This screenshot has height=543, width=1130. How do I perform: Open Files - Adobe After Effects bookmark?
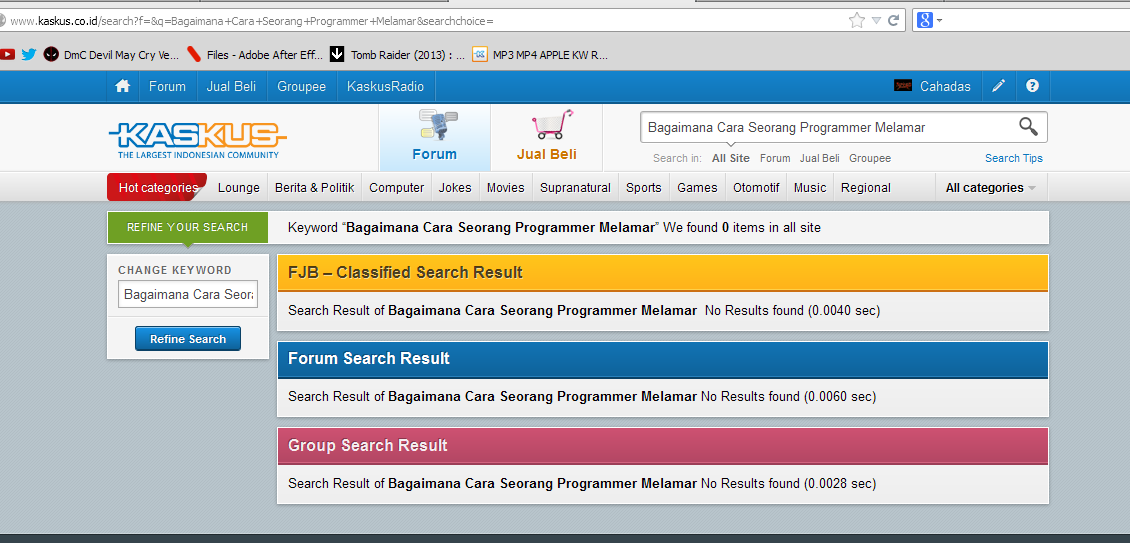click(x=254, y=54)
